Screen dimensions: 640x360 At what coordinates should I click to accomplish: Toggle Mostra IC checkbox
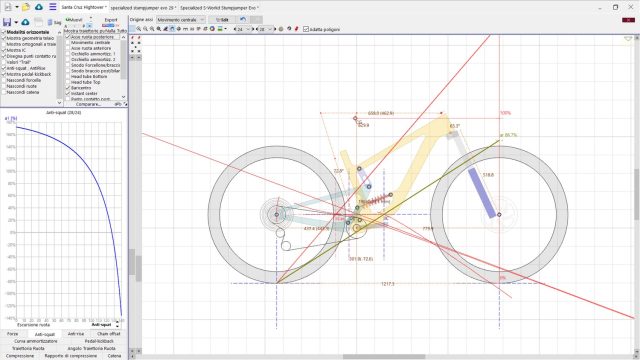tap(4, 50)
